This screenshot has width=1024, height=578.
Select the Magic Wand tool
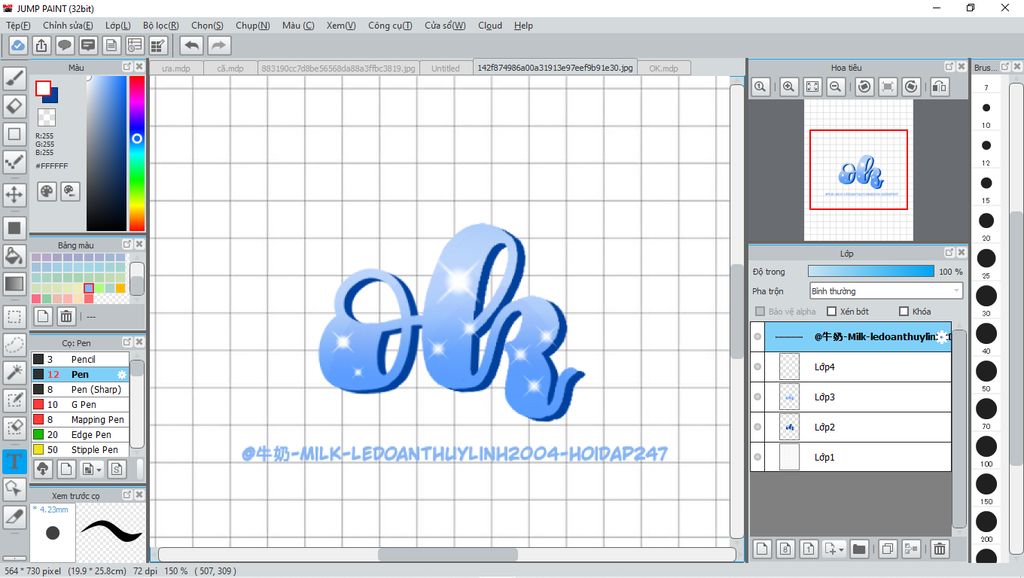14,372
